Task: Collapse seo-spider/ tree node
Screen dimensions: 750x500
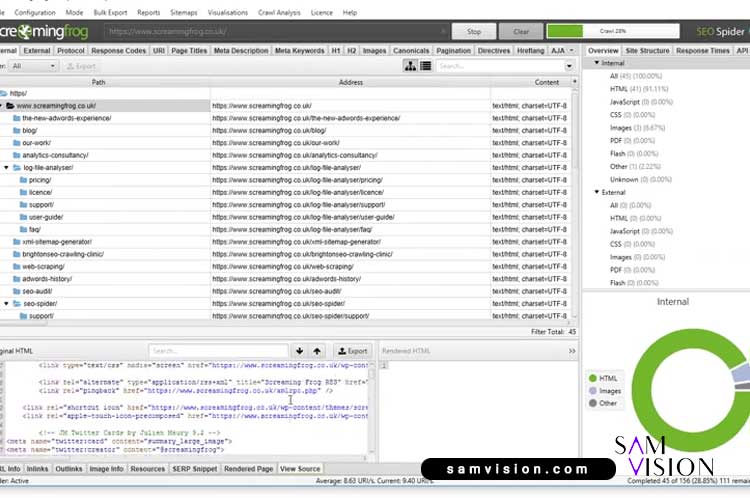Action: (x=6, y=304)
